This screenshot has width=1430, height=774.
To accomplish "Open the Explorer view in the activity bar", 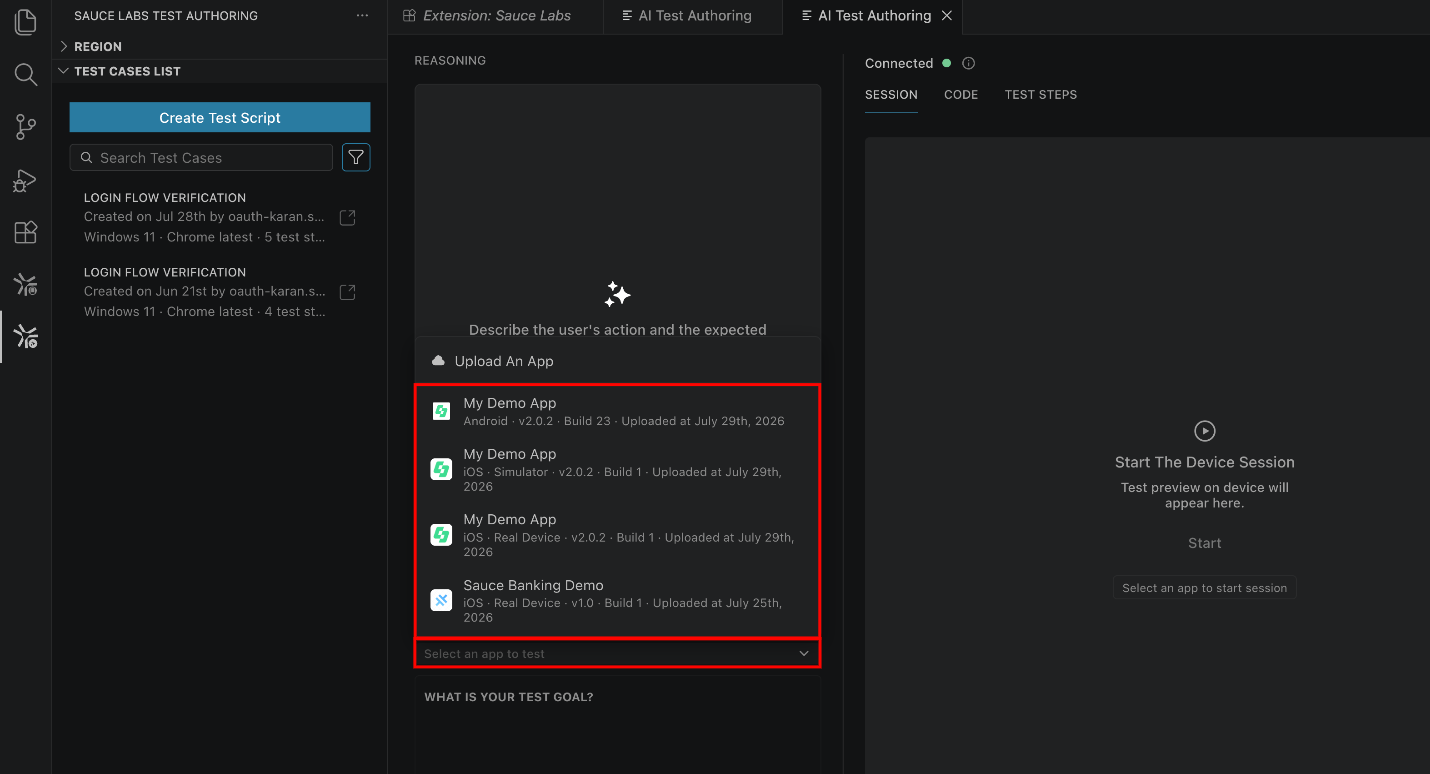I will pos(26,22).
